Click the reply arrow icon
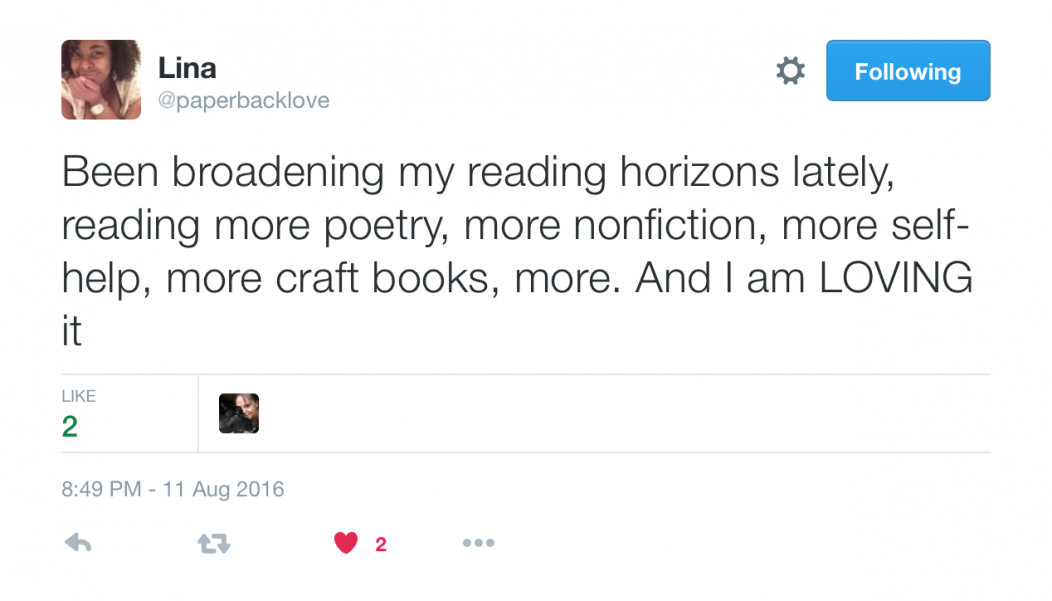1052x601 pixels. coord(78,543)
